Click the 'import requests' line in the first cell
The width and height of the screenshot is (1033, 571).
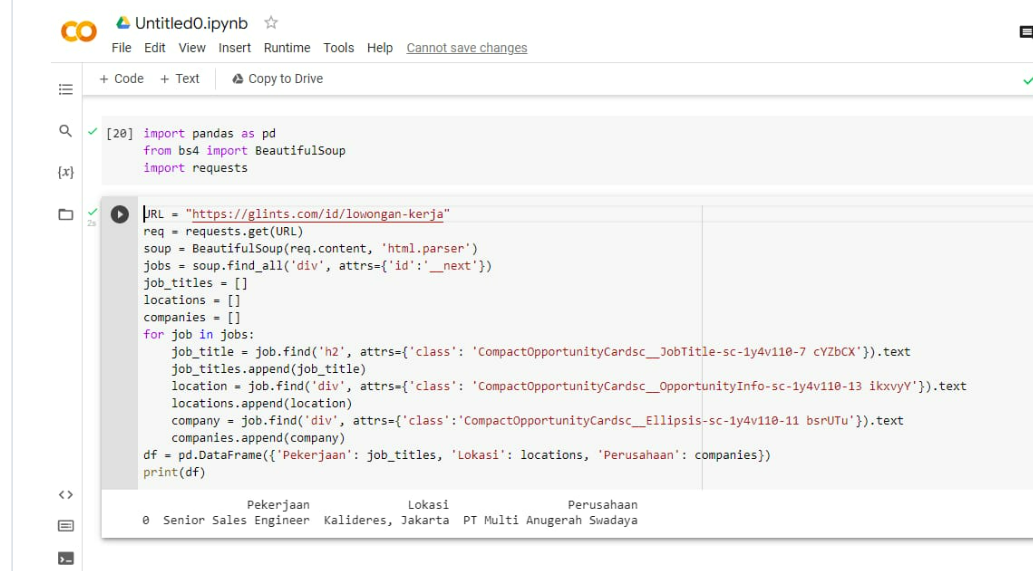tap(196, 168)
